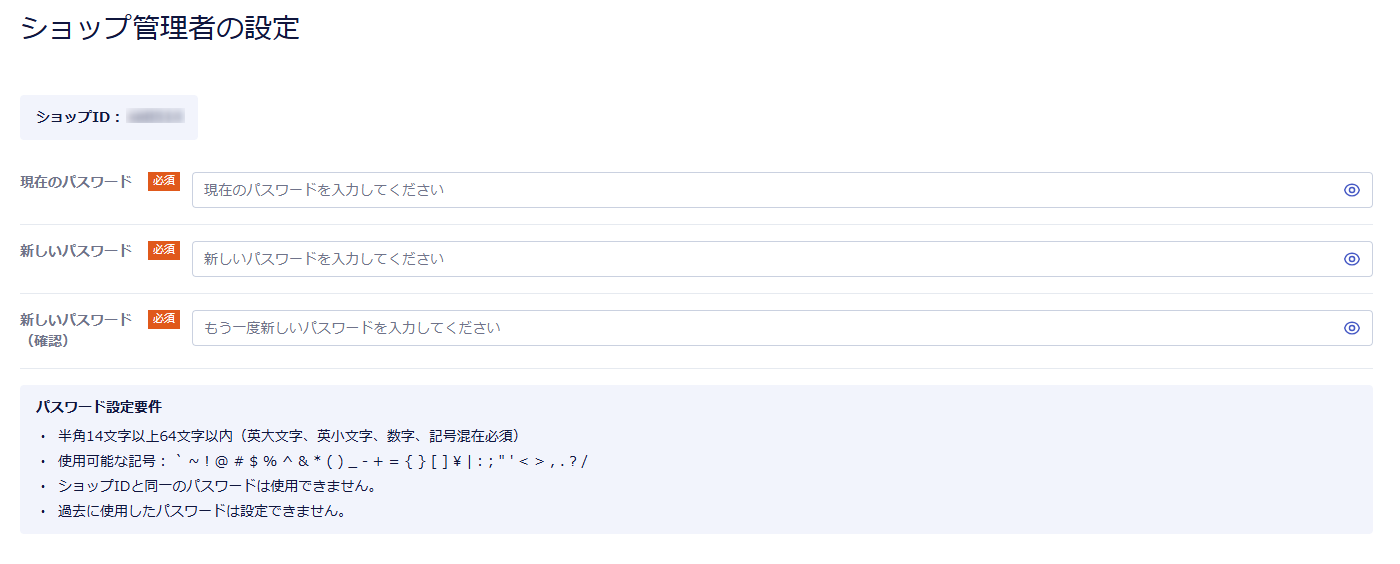Click the パスワード設定要件 heading

[99, 407]
